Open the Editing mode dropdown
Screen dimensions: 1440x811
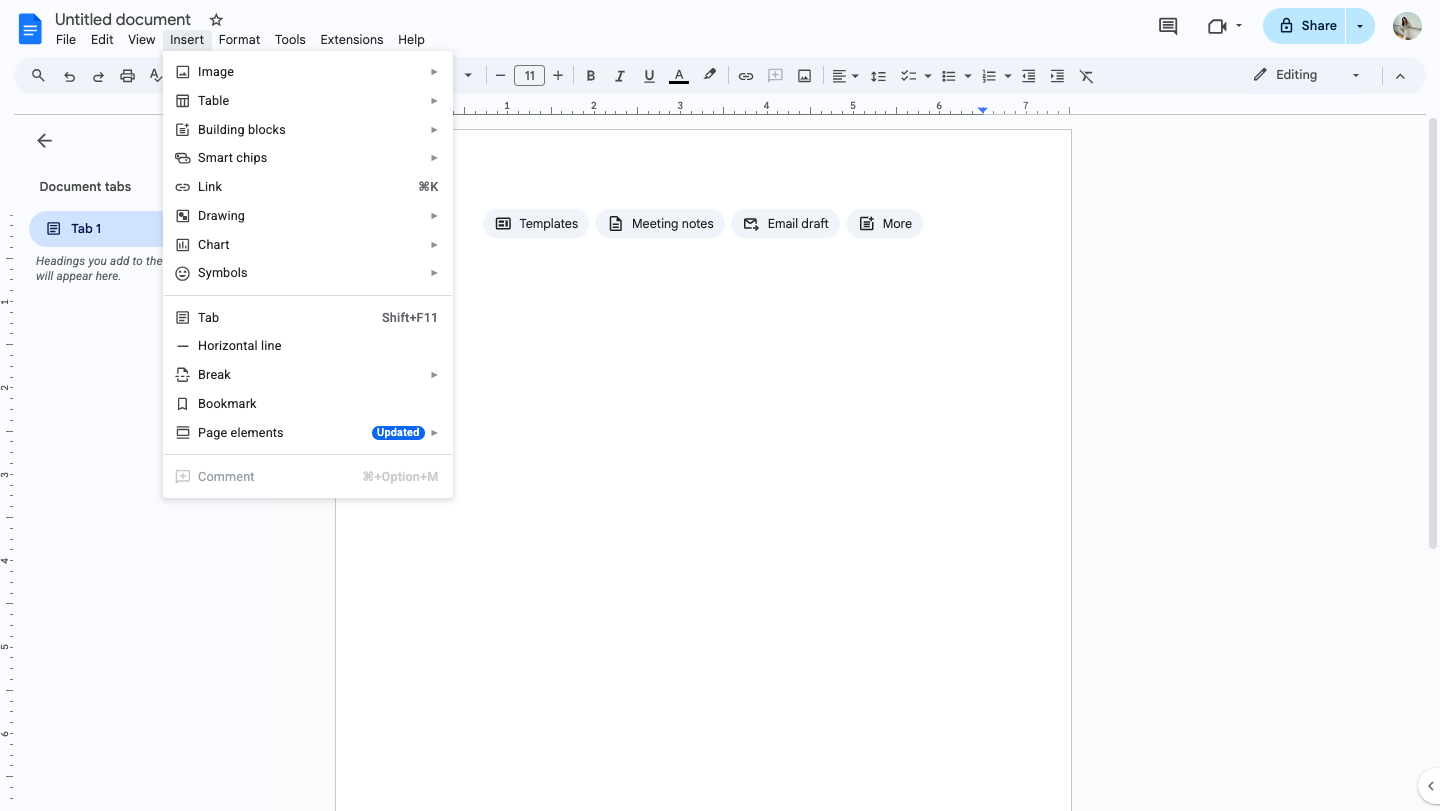point(1308,75)
